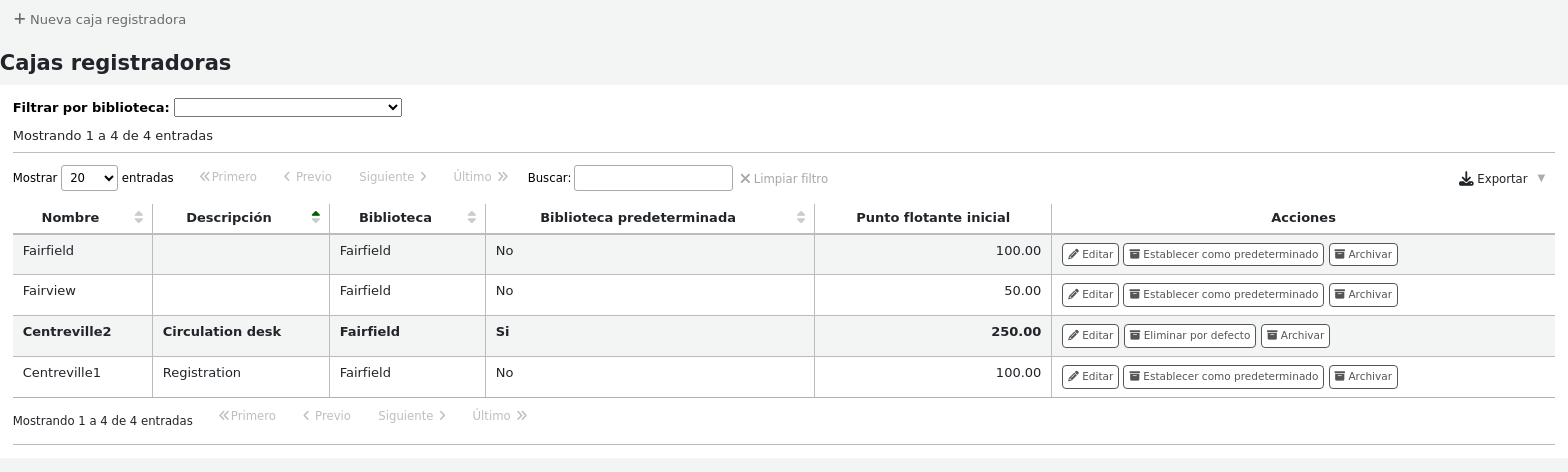Click the plus icon for Nueva caja registradora

pos(19,19)
